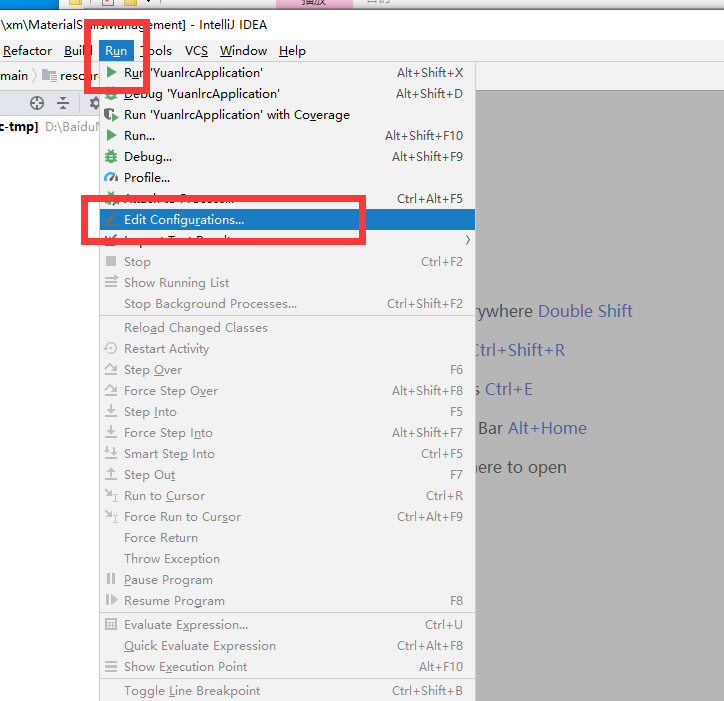
Task: Click the Pause Program icon
Action: [111, 579]
